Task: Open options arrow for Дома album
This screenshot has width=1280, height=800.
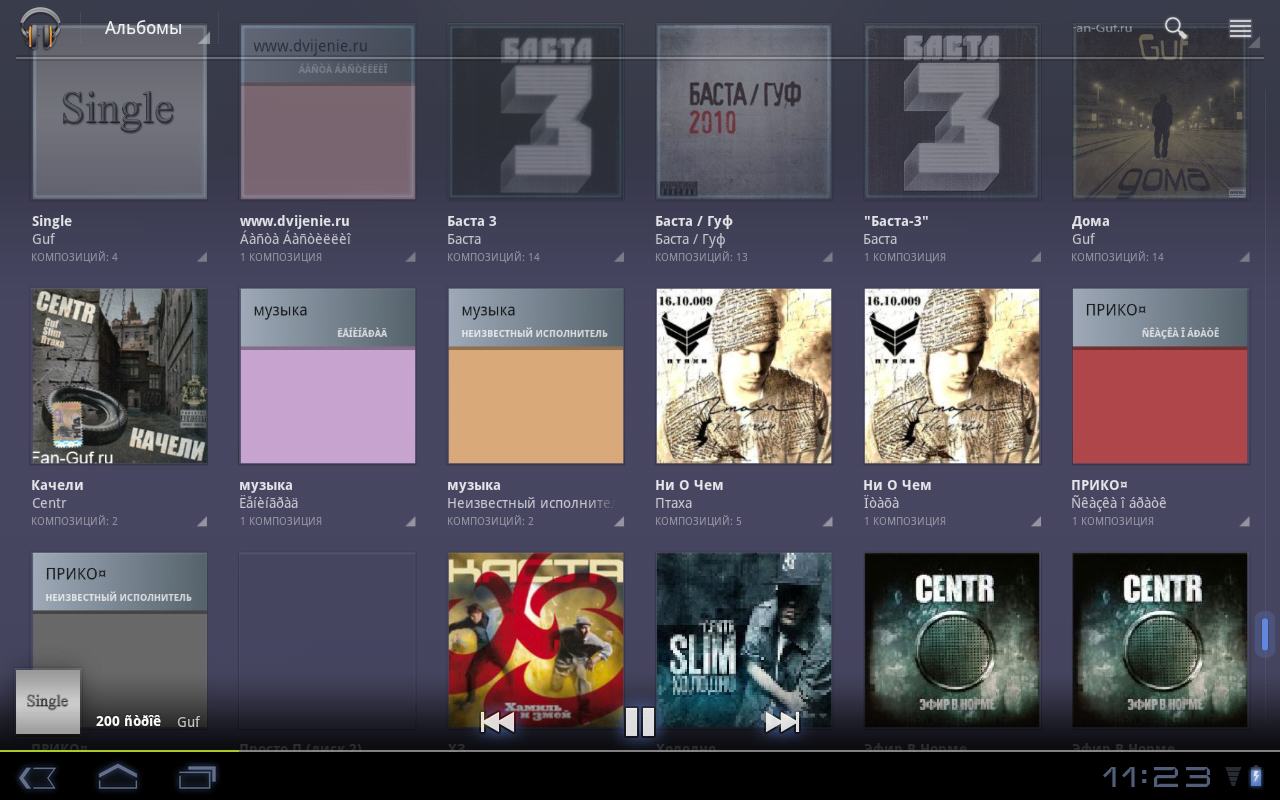Action: tap(1242, 257)
